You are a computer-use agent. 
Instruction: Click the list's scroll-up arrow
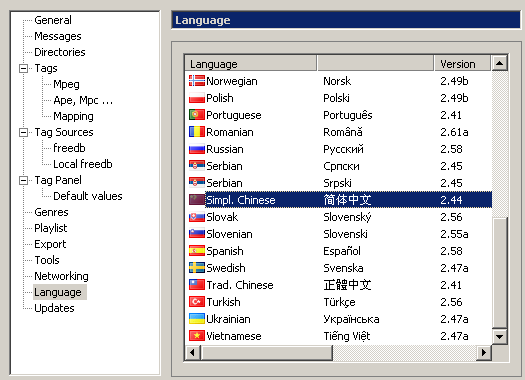pyautogui.click(x=500, y=63)
